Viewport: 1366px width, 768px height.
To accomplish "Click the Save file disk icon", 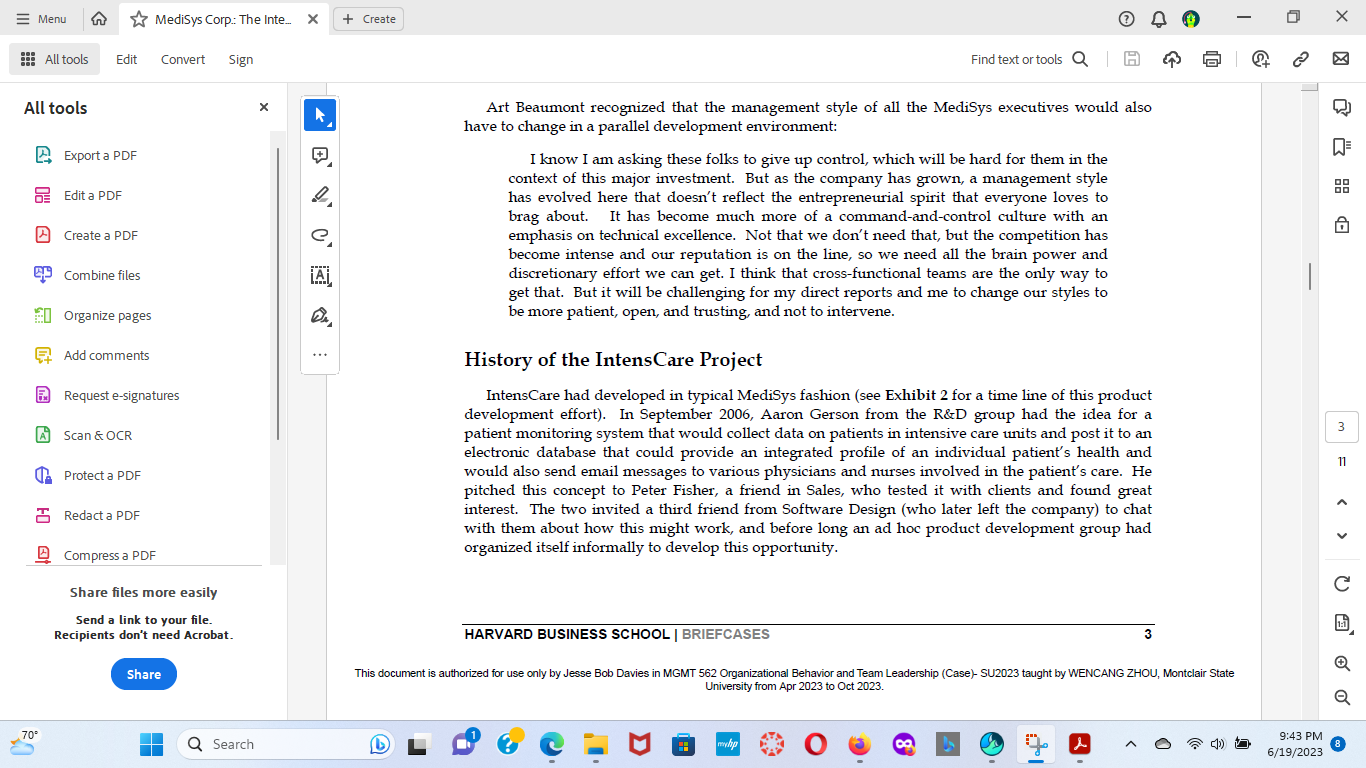I will (1132, 59).
